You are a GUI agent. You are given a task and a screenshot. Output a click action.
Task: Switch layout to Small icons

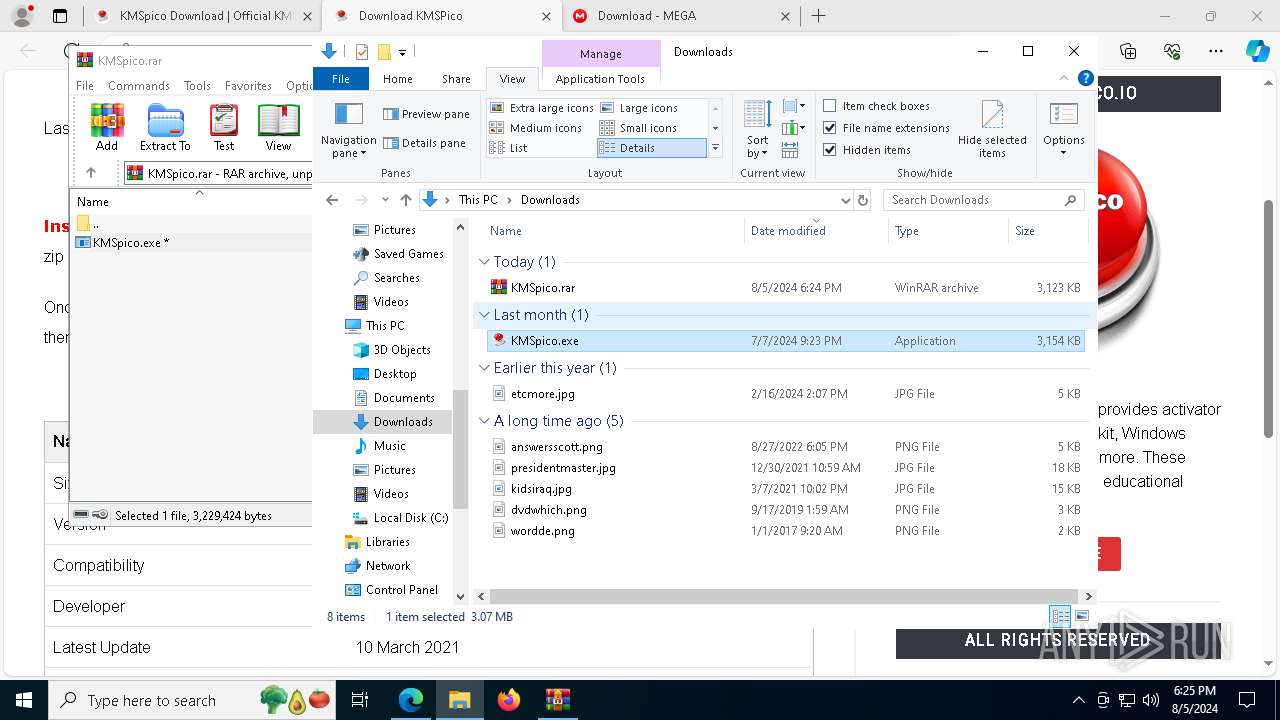point(638,128)
